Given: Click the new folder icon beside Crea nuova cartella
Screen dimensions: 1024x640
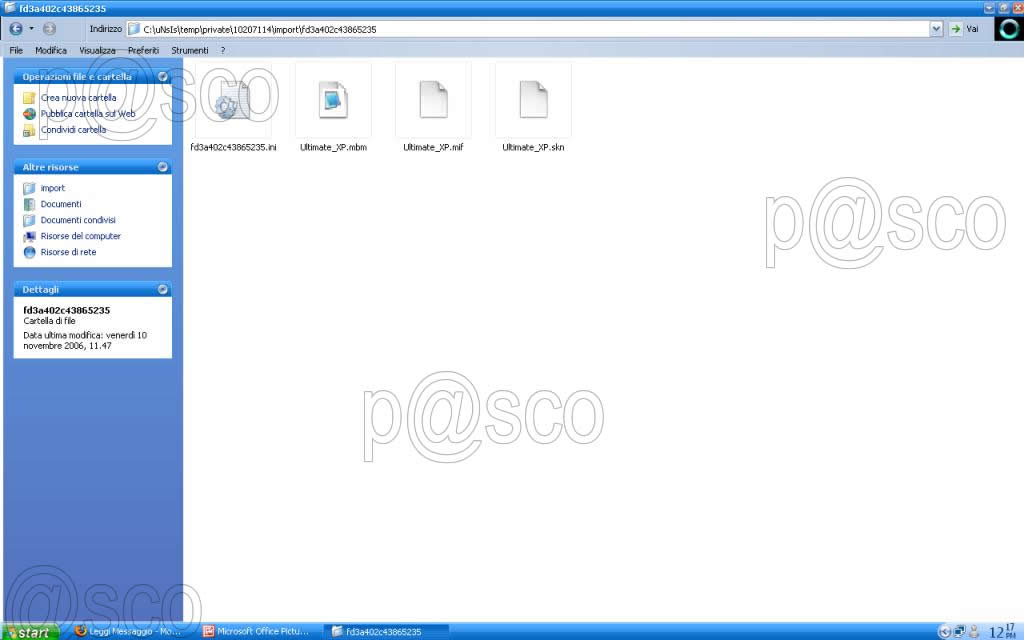Looking at the screenshot, I should pos(29,98).
